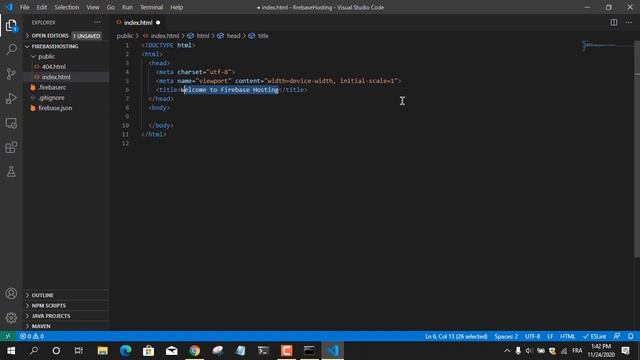This screenshot has width=640, height=360.
Task: Click the feedback icon in status bar
Action: click(617, 336)
